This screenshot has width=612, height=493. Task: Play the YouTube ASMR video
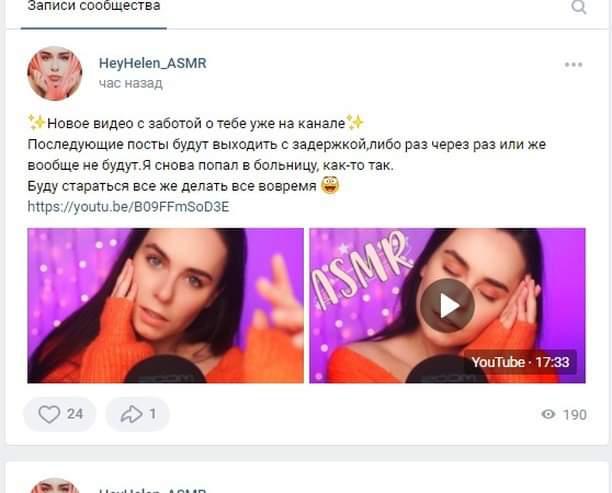pyautogui.click(x=447, y=305)
